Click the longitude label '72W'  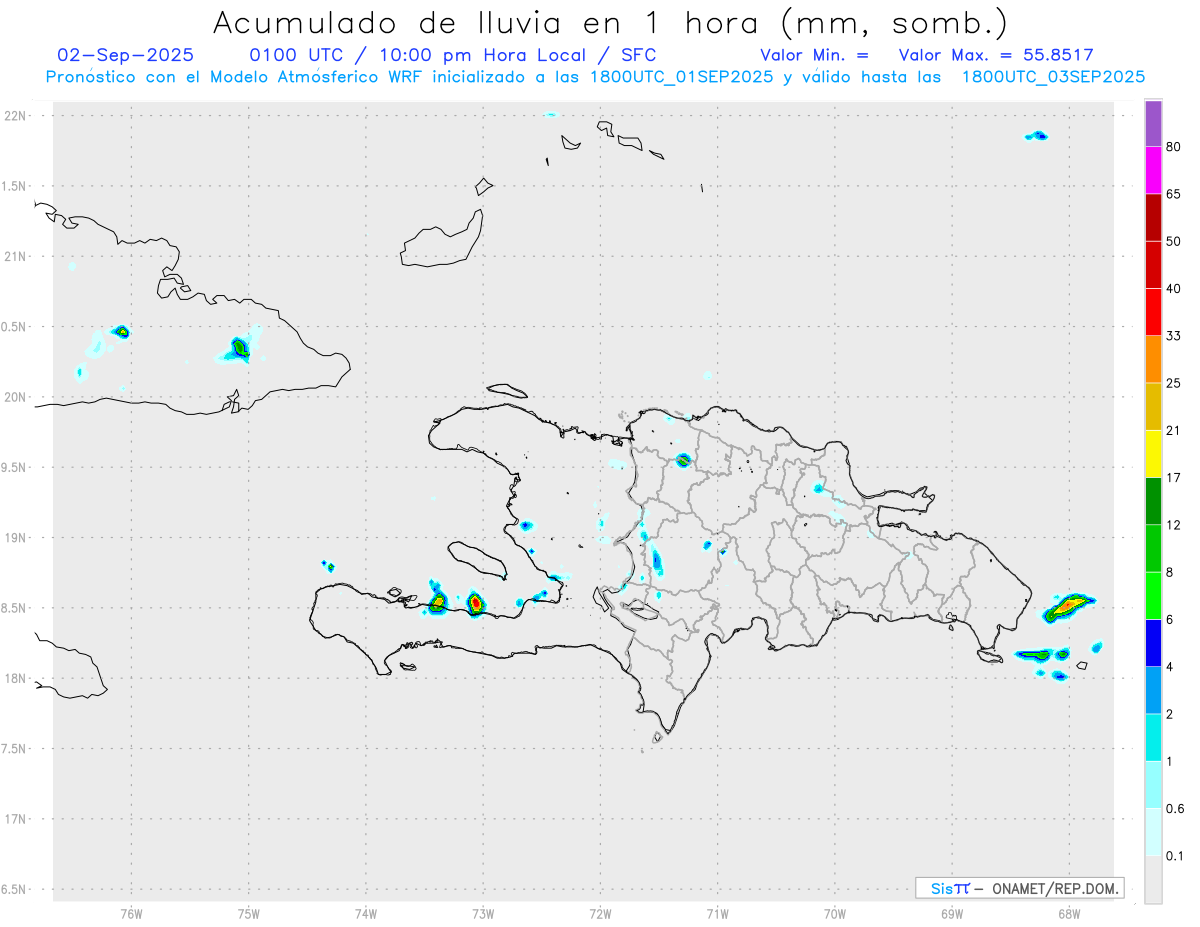point(600,913)
